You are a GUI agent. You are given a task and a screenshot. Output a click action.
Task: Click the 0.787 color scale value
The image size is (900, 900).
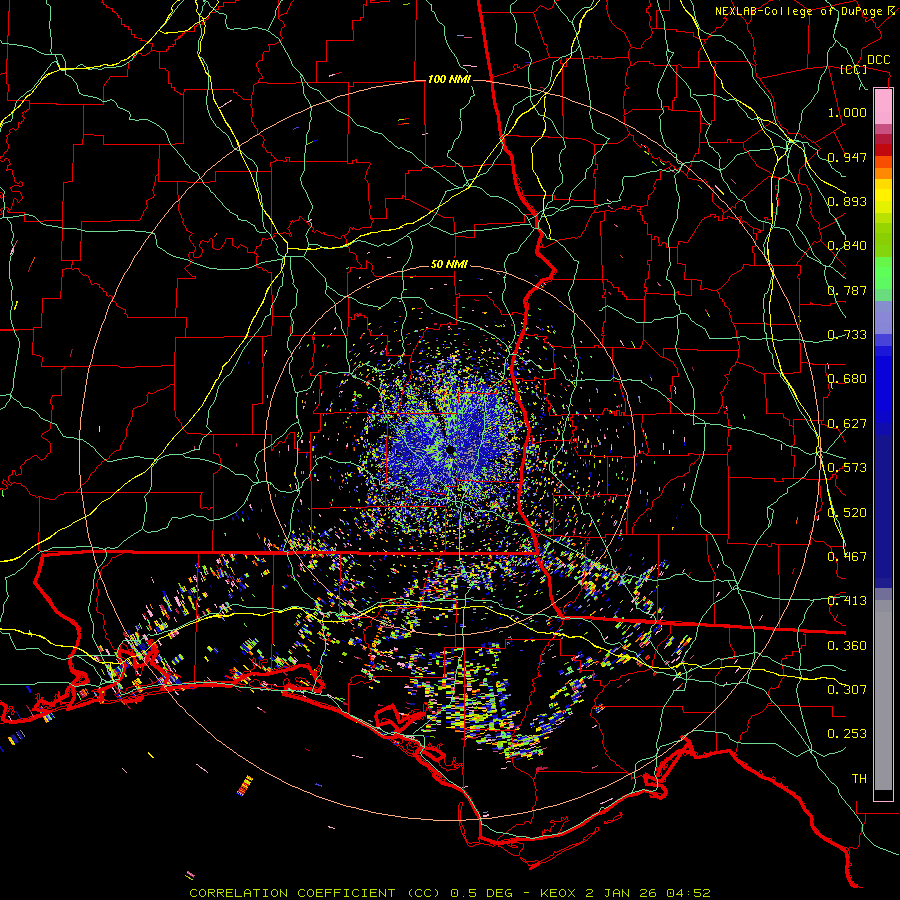click(847, 290)
